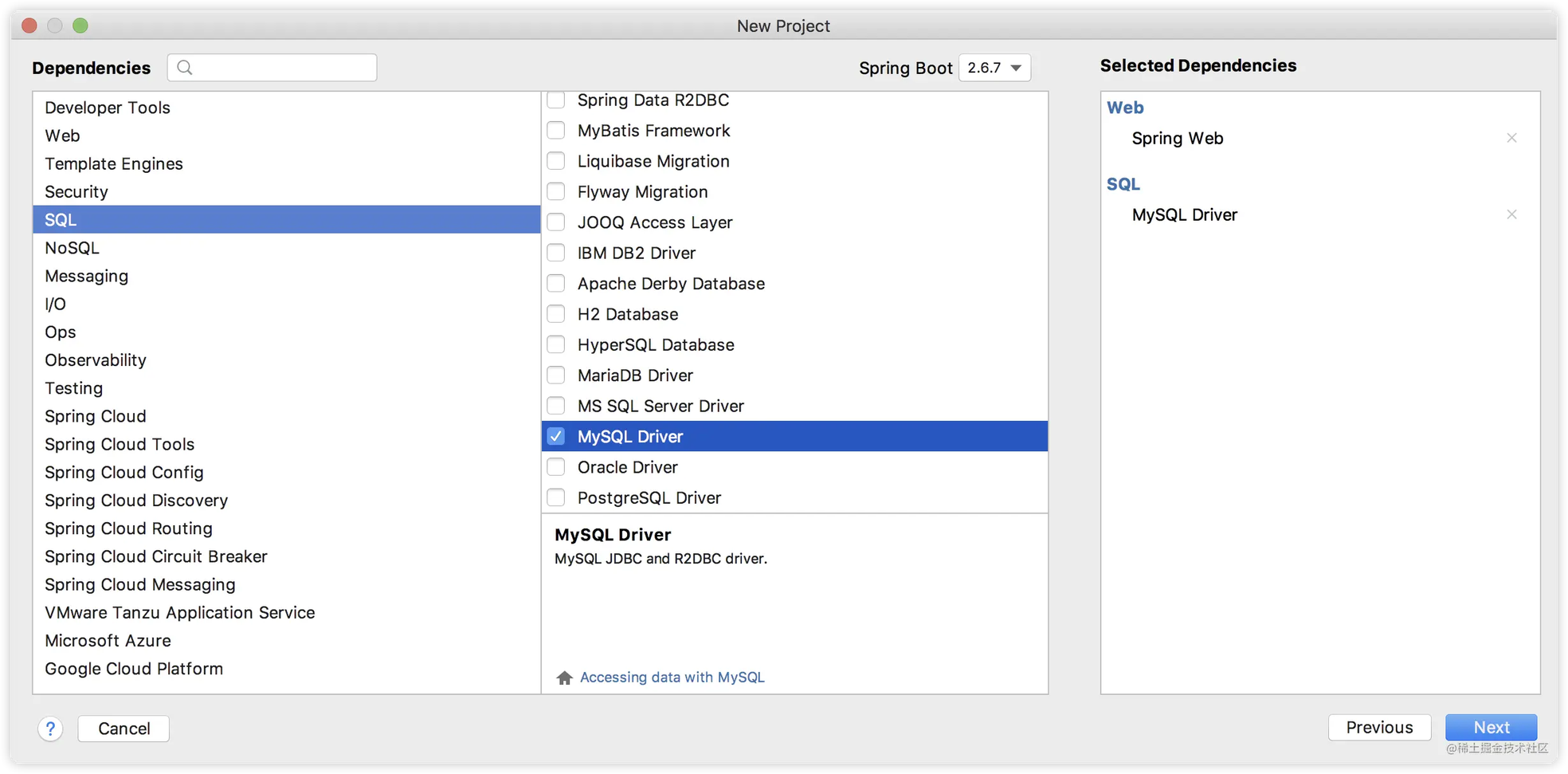This screenshot has height=774, width=1568.
Task: Go back with the Previous button
Action: click(1379, 728)
